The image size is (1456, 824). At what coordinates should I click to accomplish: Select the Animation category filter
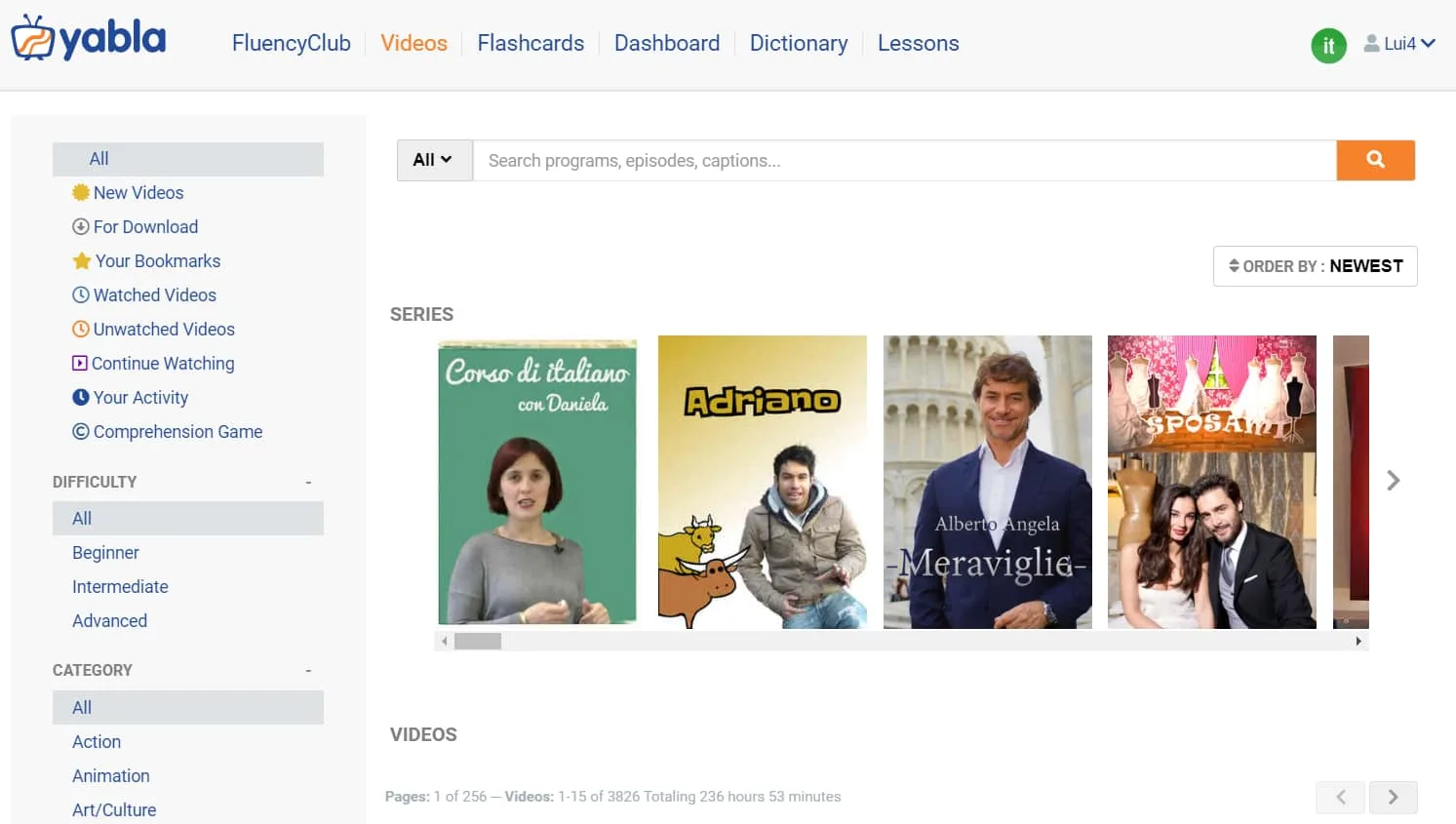pyautogui.click(x=111, y=776)
